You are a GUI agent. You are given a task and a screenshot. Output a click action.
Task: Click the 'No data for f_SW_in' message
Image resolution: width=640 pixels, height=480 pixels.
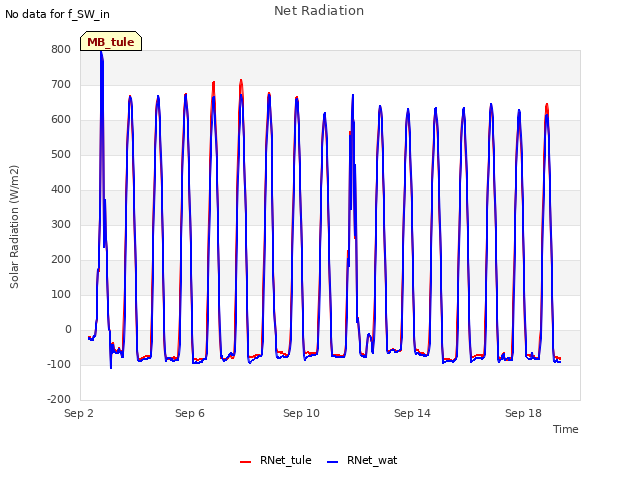pyautogui.click(x=57, y=14)
